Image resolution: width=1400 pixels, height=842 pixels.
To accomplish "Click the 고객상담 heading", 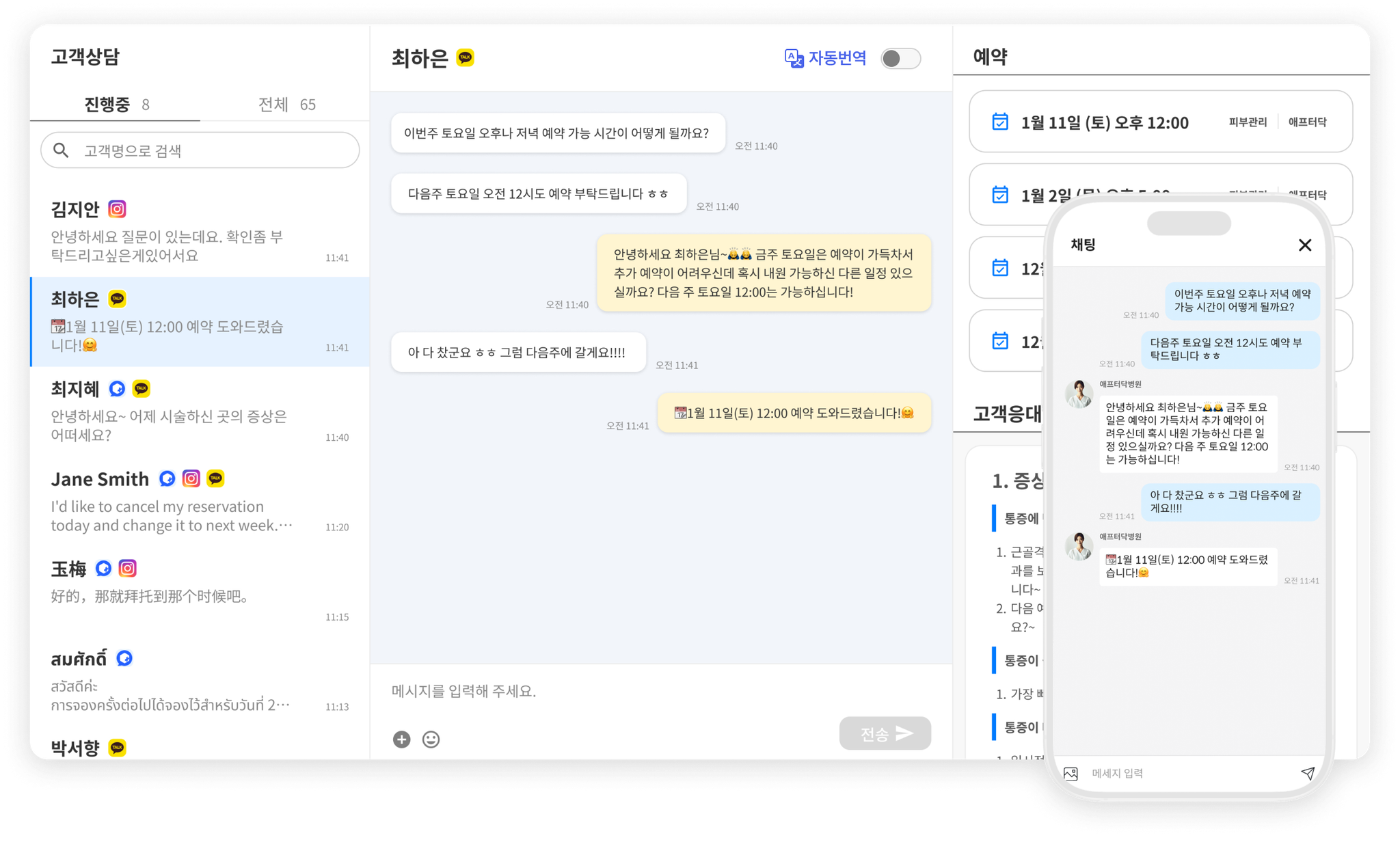I will click(x=85, y=56).
